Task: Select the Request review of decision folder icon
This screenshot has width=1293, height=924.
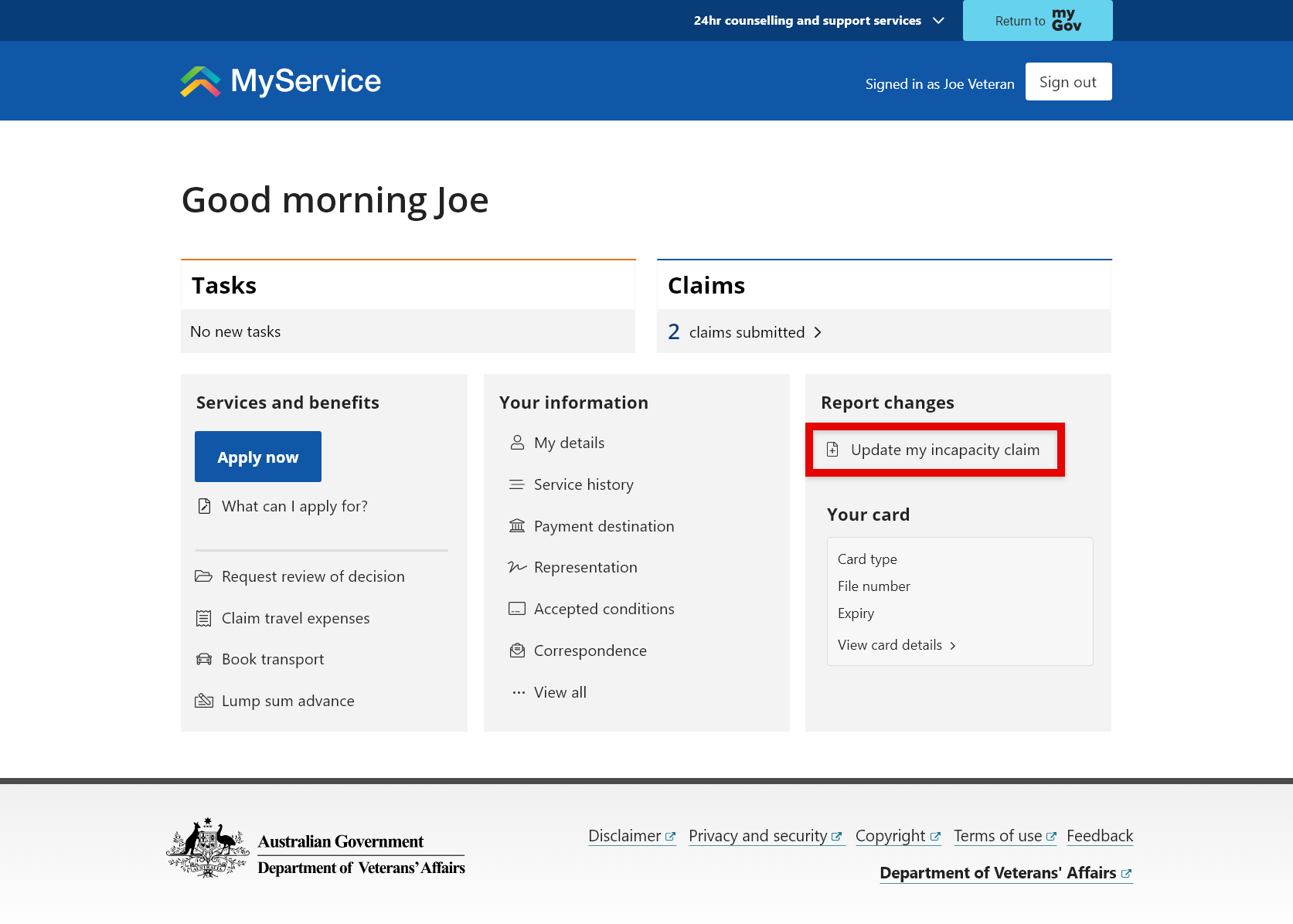Action: (203, 576)
